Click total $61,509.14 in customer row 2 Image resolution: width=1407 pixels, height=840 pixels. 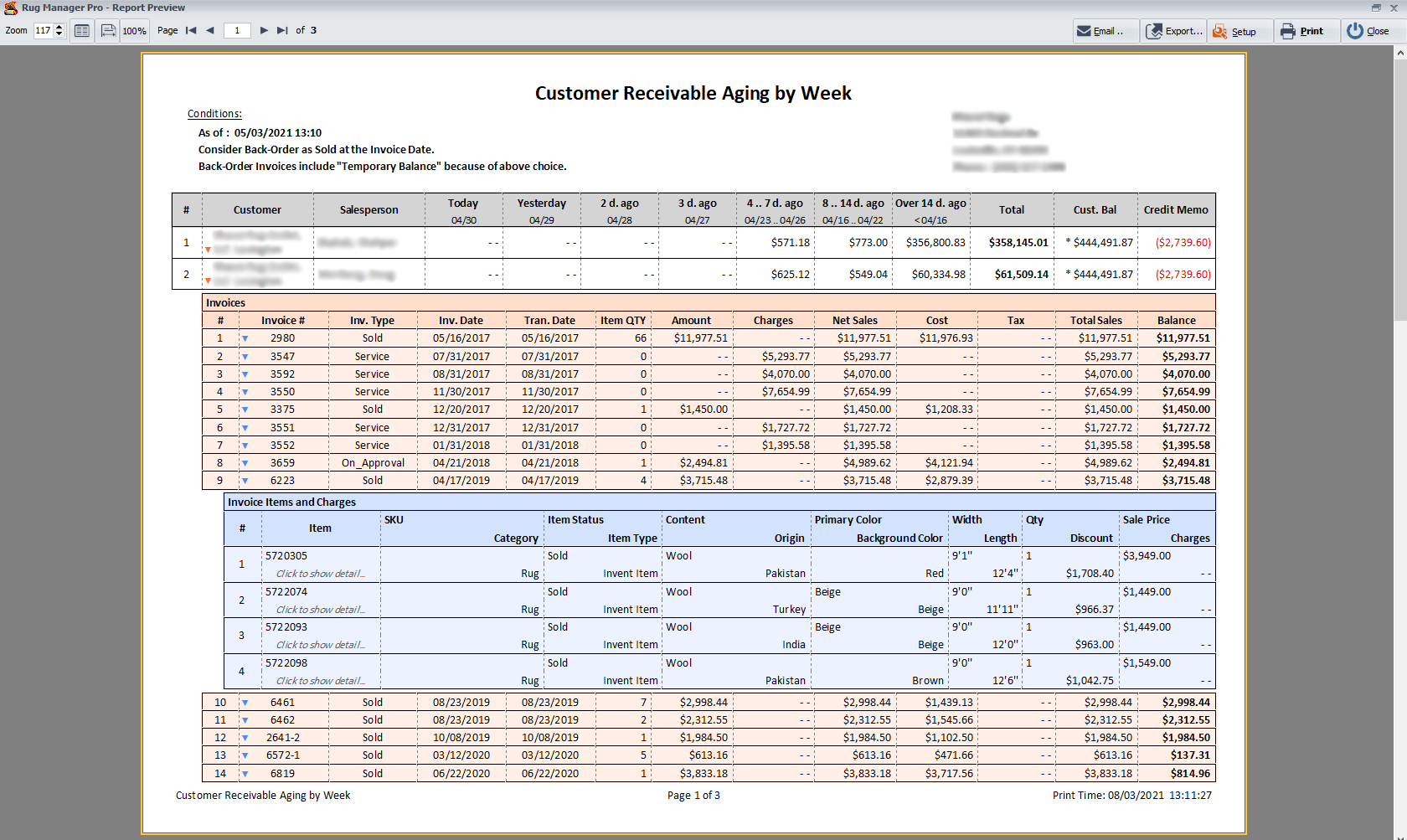(x=1022, y=275)
